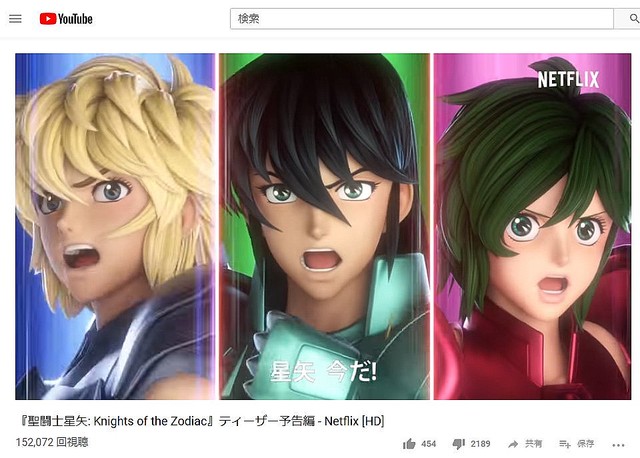Click the share arrow icon
640x458 pixels.
click(x=513, y=444)
